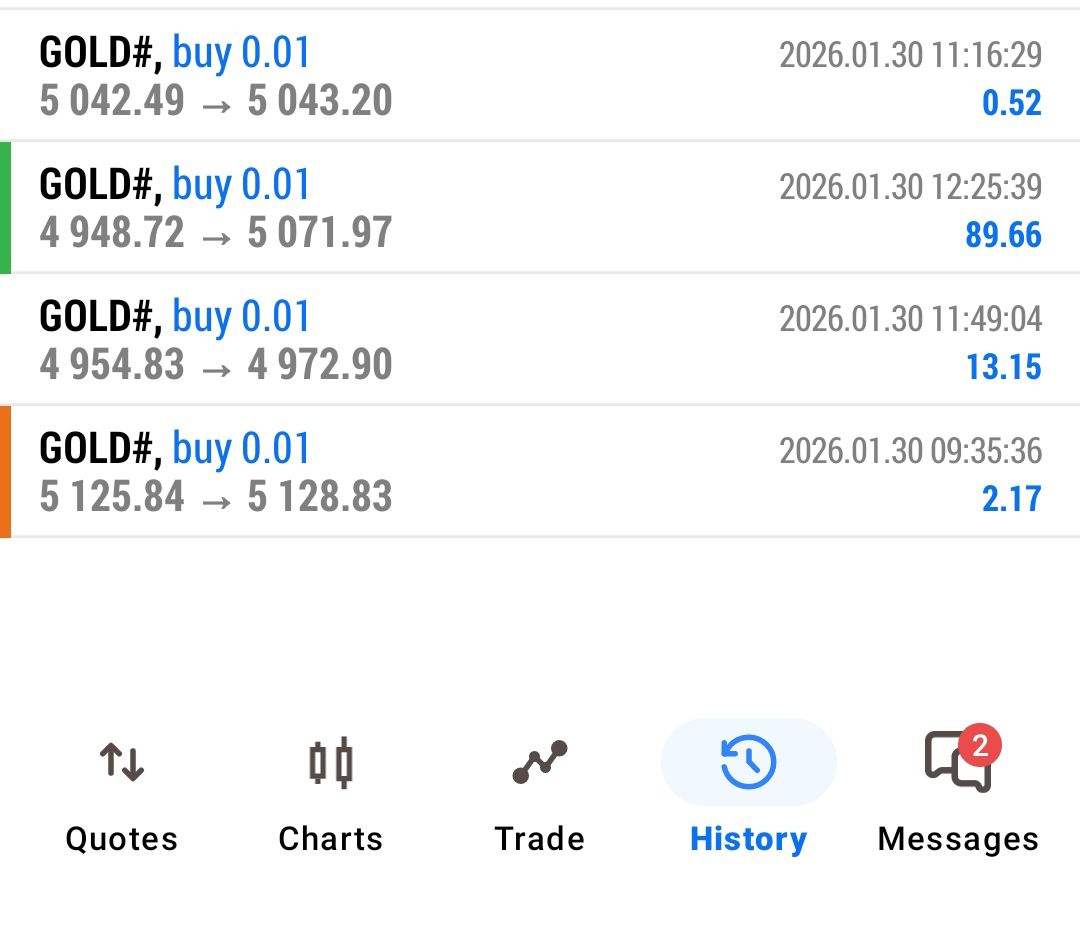Switch to the Quotes tab label
The image size is (1080, 935).
pyautogui.click(x=121, y=839)
